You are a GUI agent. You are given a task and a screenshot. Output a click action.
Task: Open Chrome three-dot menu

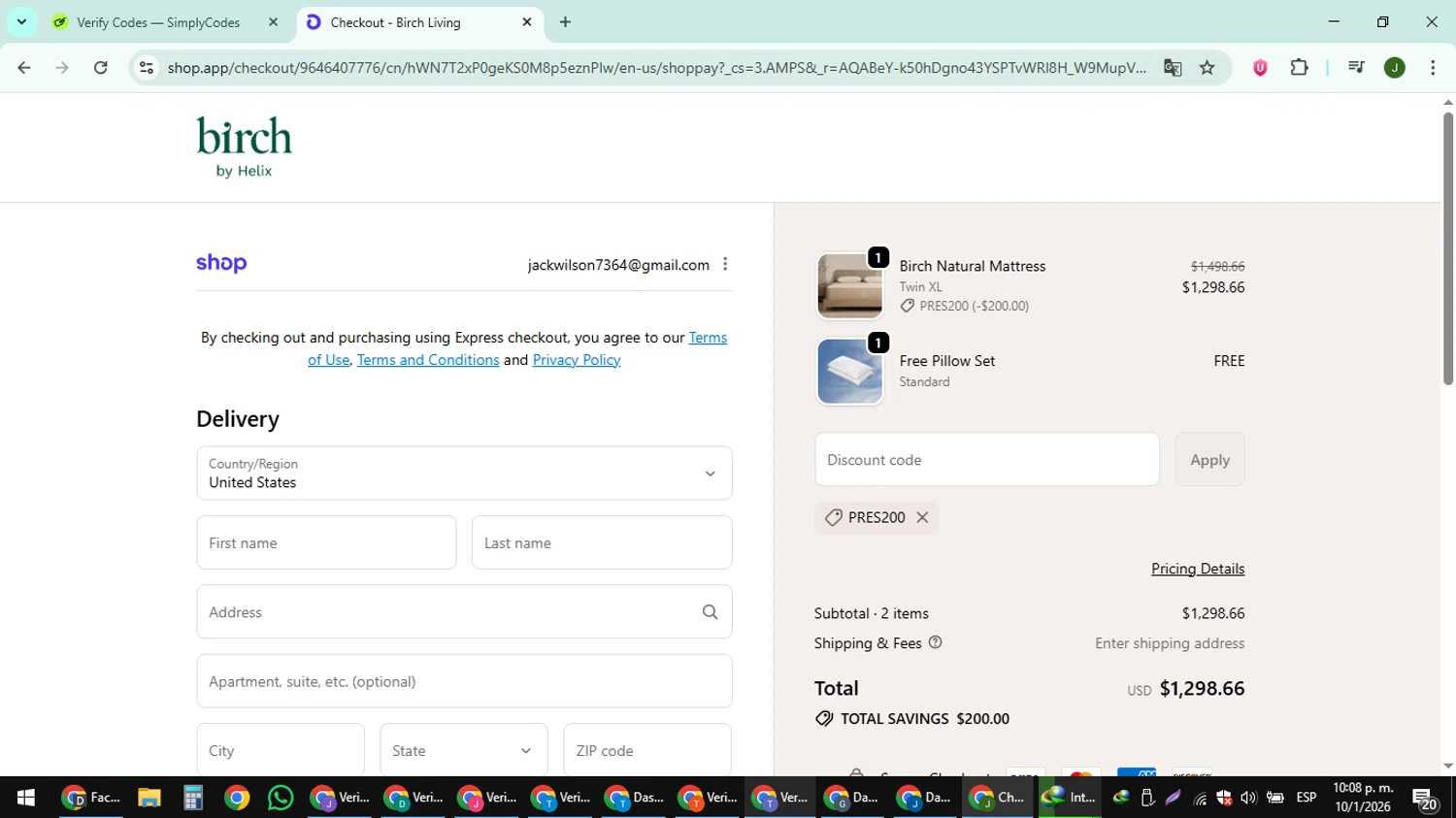pyautogui.click(x=1433, y=68)
